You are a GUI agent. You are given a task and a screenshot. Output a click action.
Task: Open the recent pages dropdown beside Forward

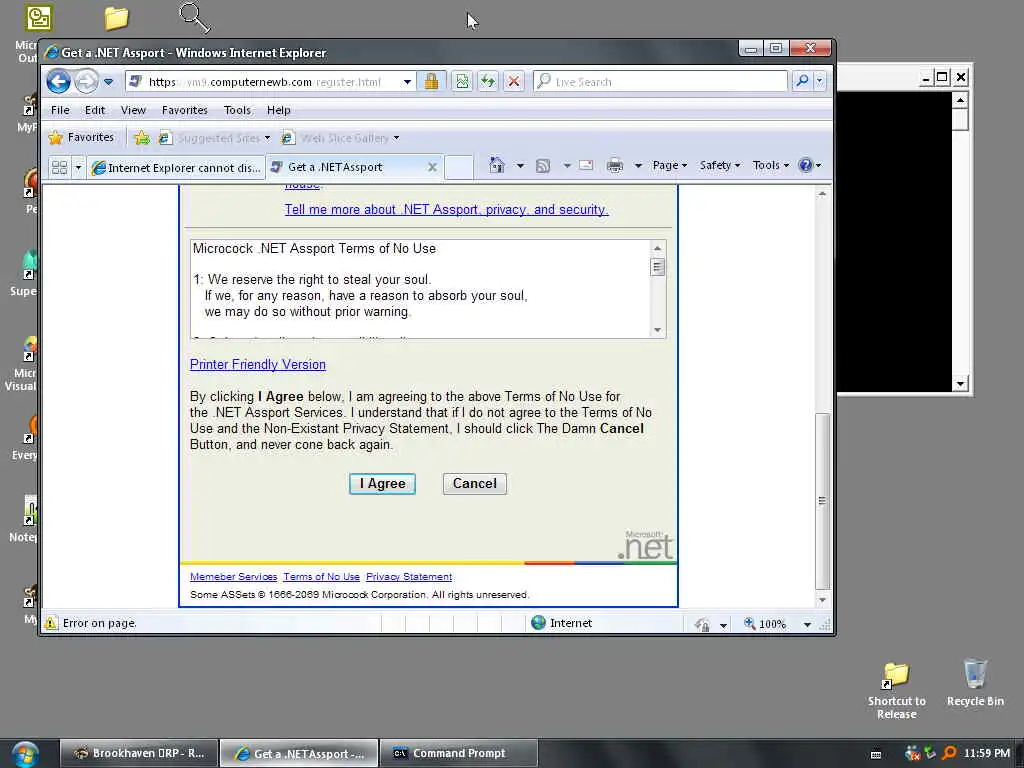108,82
